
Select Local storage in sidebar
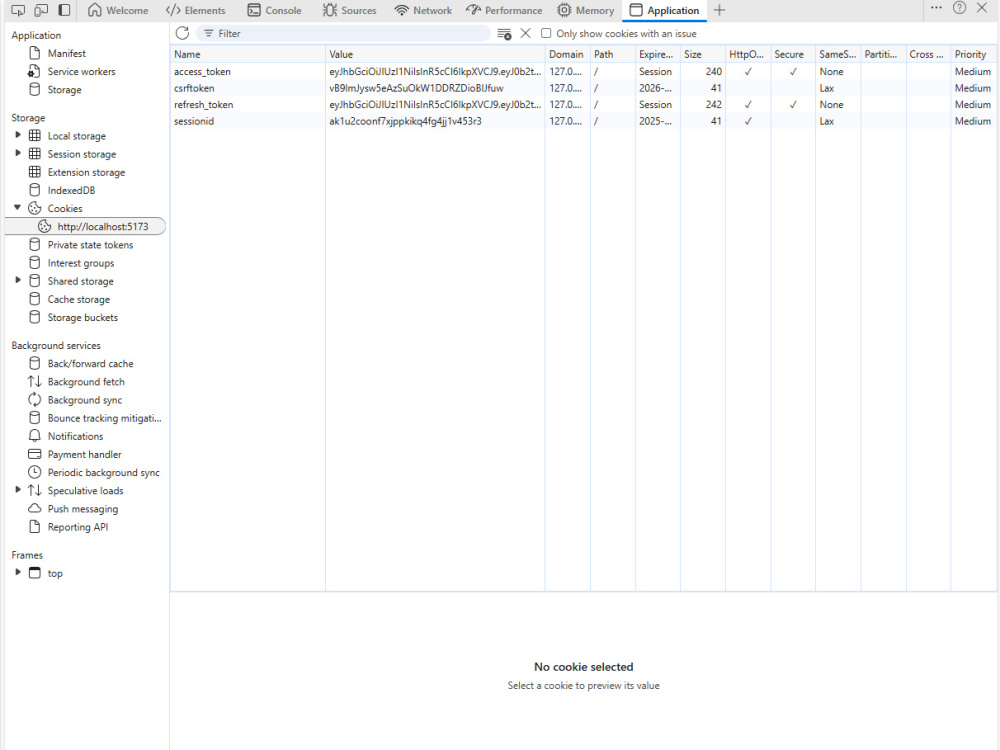tap(77, 136)
